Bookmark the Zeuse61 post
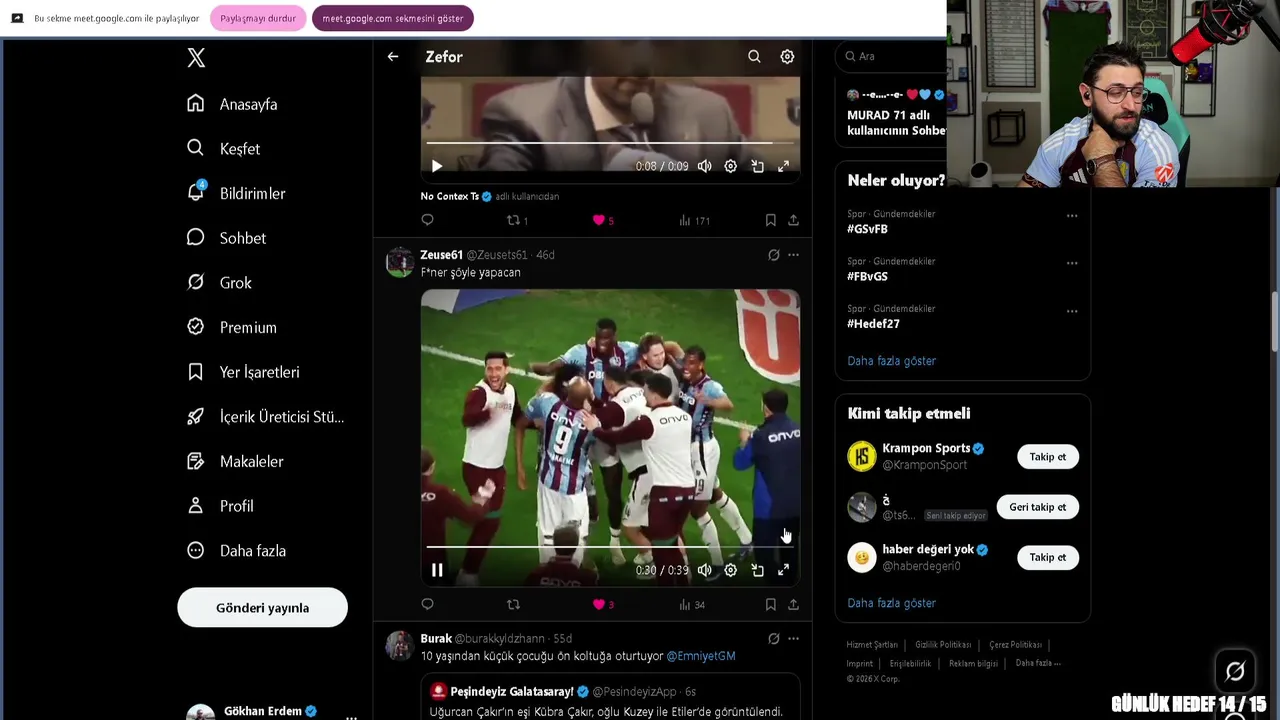Viewport: 1280px width, 720px height. coord(770,604)
